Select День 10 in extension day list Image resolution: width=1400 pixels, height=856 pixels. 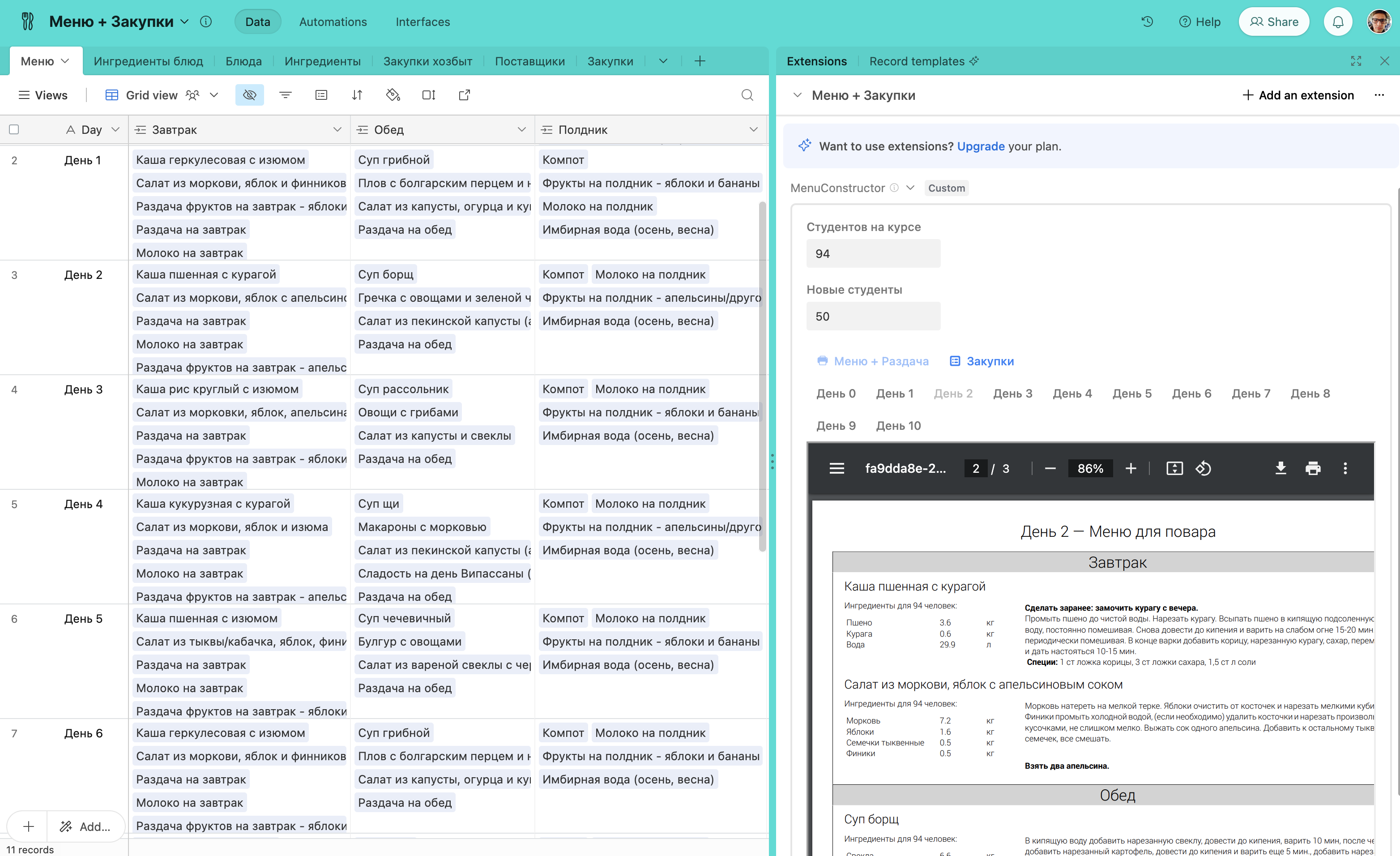coord(898,426)
